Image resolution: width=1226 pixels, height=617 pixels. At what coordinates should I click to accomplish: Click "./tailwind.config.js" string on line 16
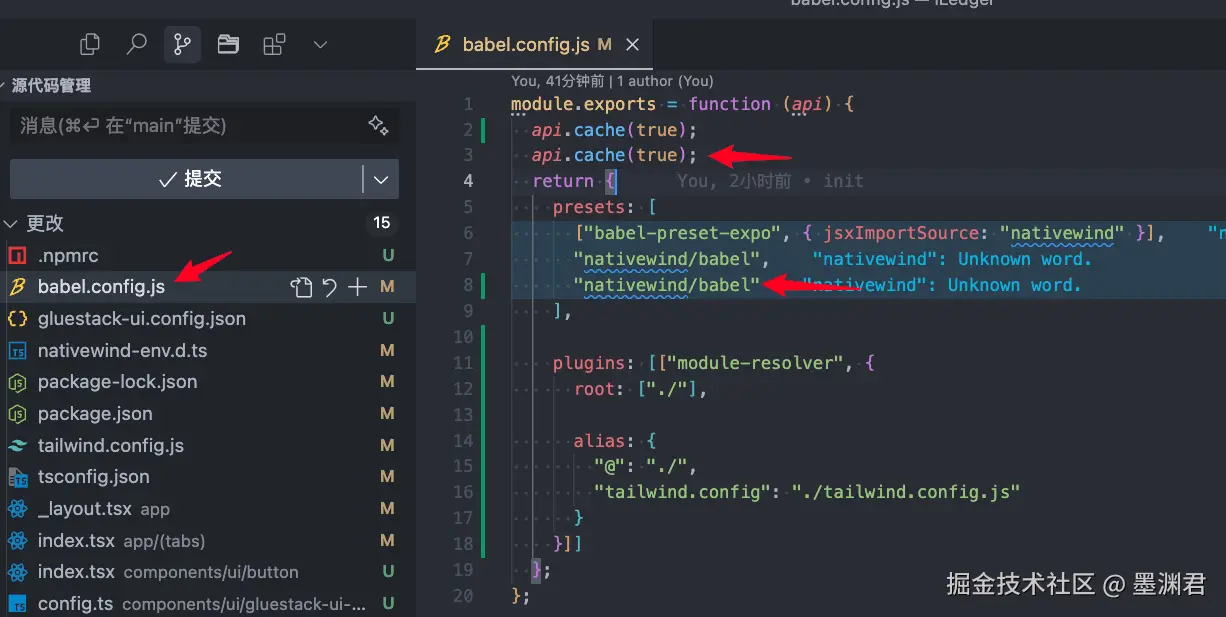tap(906, 492)
